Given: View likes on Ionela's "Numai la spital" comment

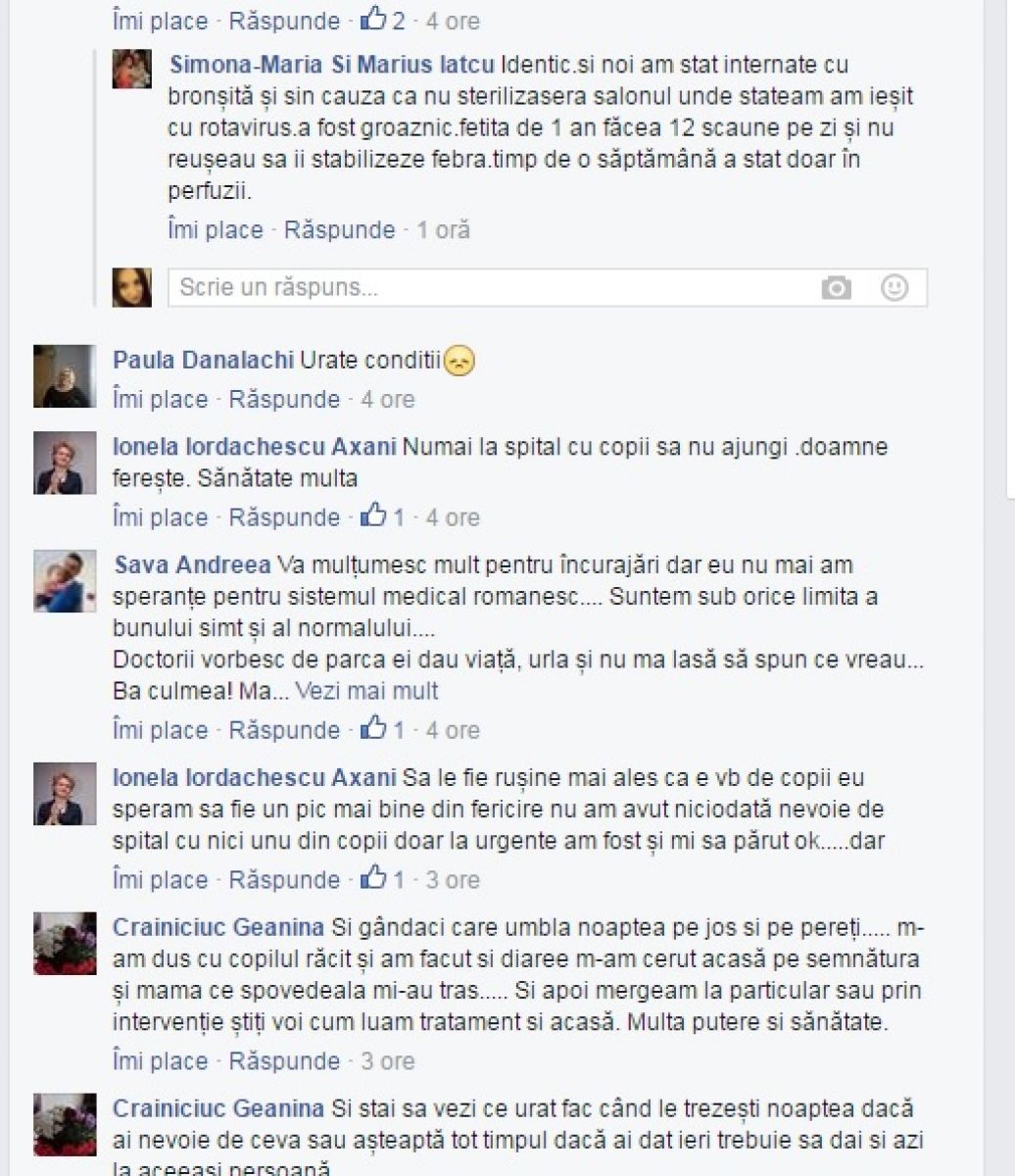Looking at the screenshot, I should click(382, 516).
